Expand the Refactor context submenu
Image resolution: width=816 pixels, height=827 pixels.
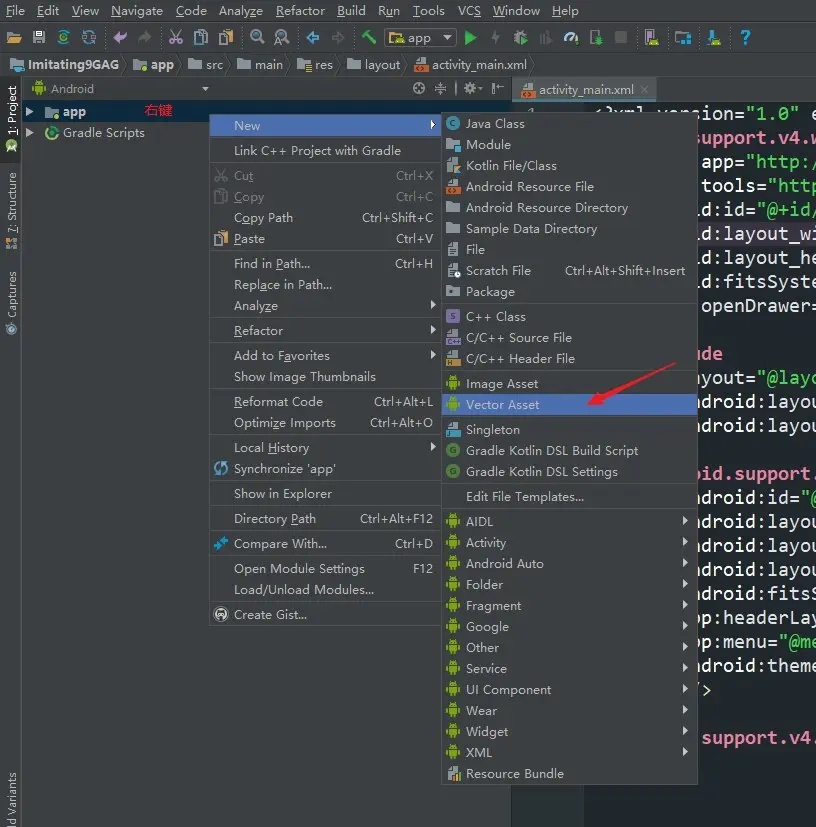pos(325,331)
